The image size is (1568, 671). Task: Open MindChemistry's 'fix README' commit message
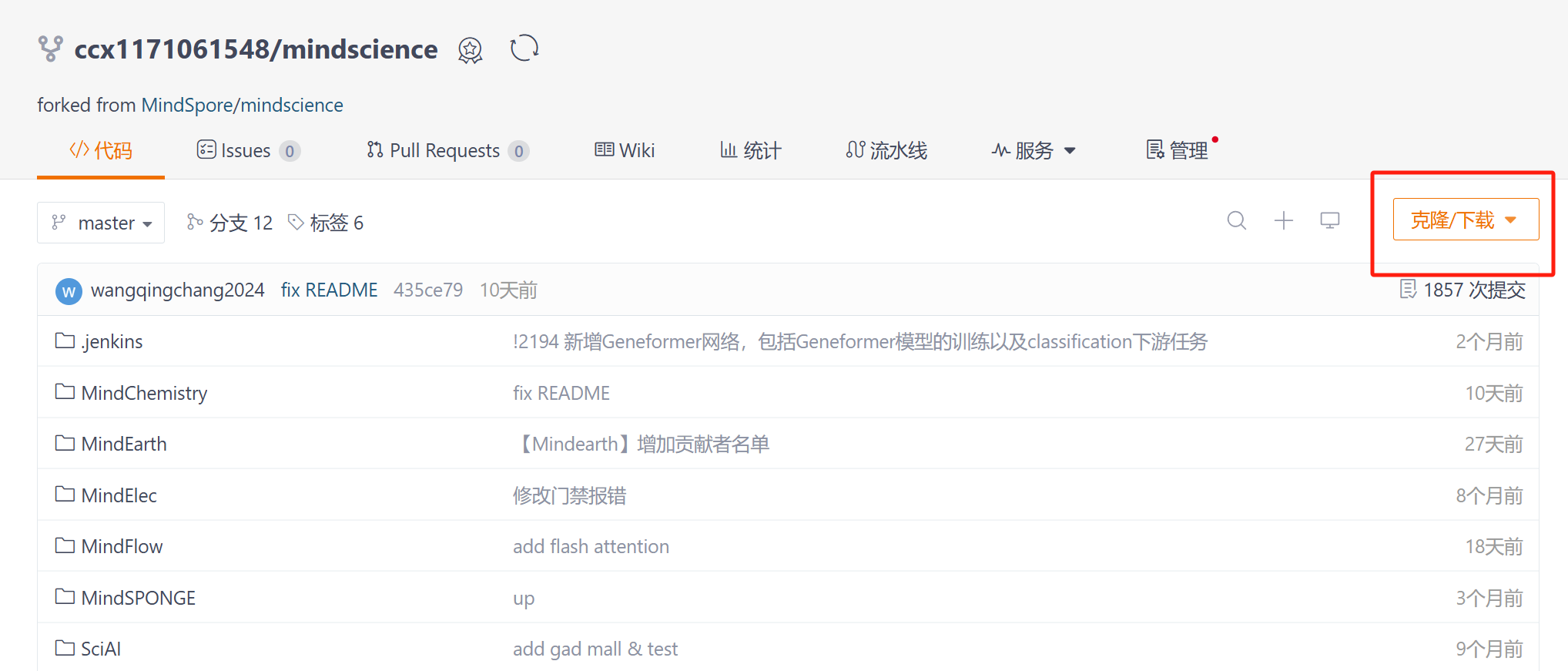561,393
